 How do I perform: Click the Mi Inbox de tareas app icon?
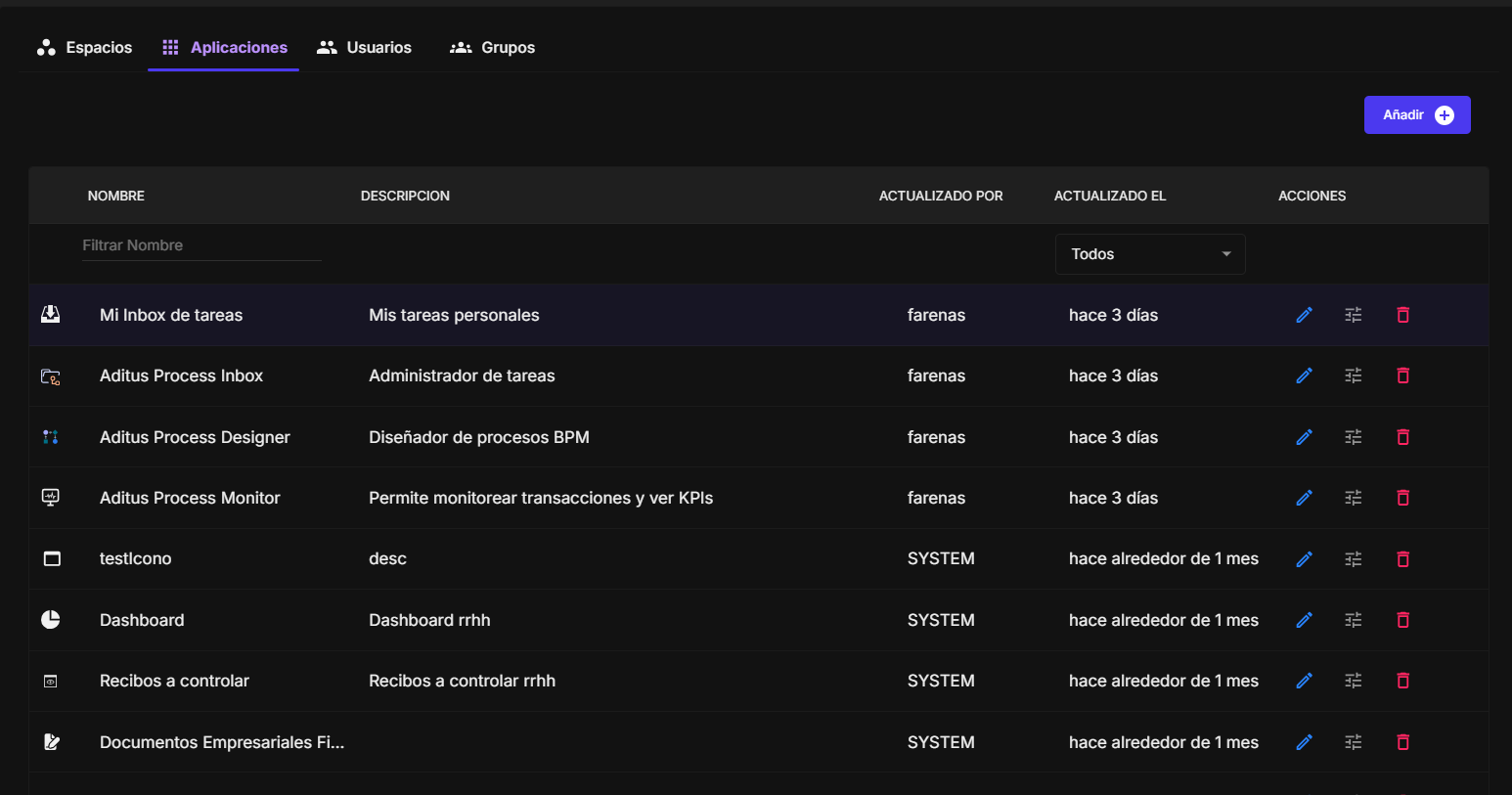click(51, 314)
